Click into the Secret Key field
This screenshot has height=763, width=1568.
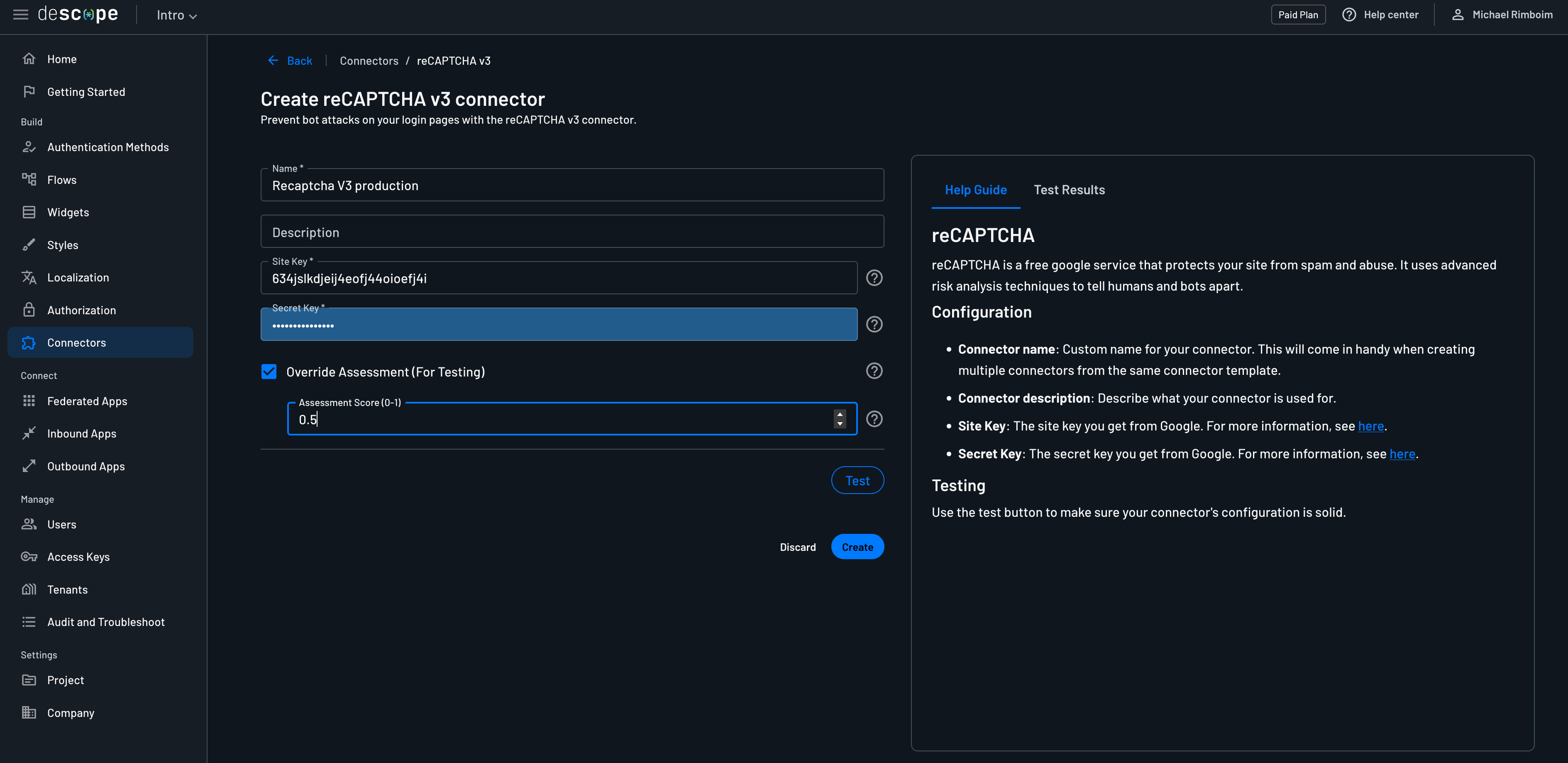[x=559, y=325]
